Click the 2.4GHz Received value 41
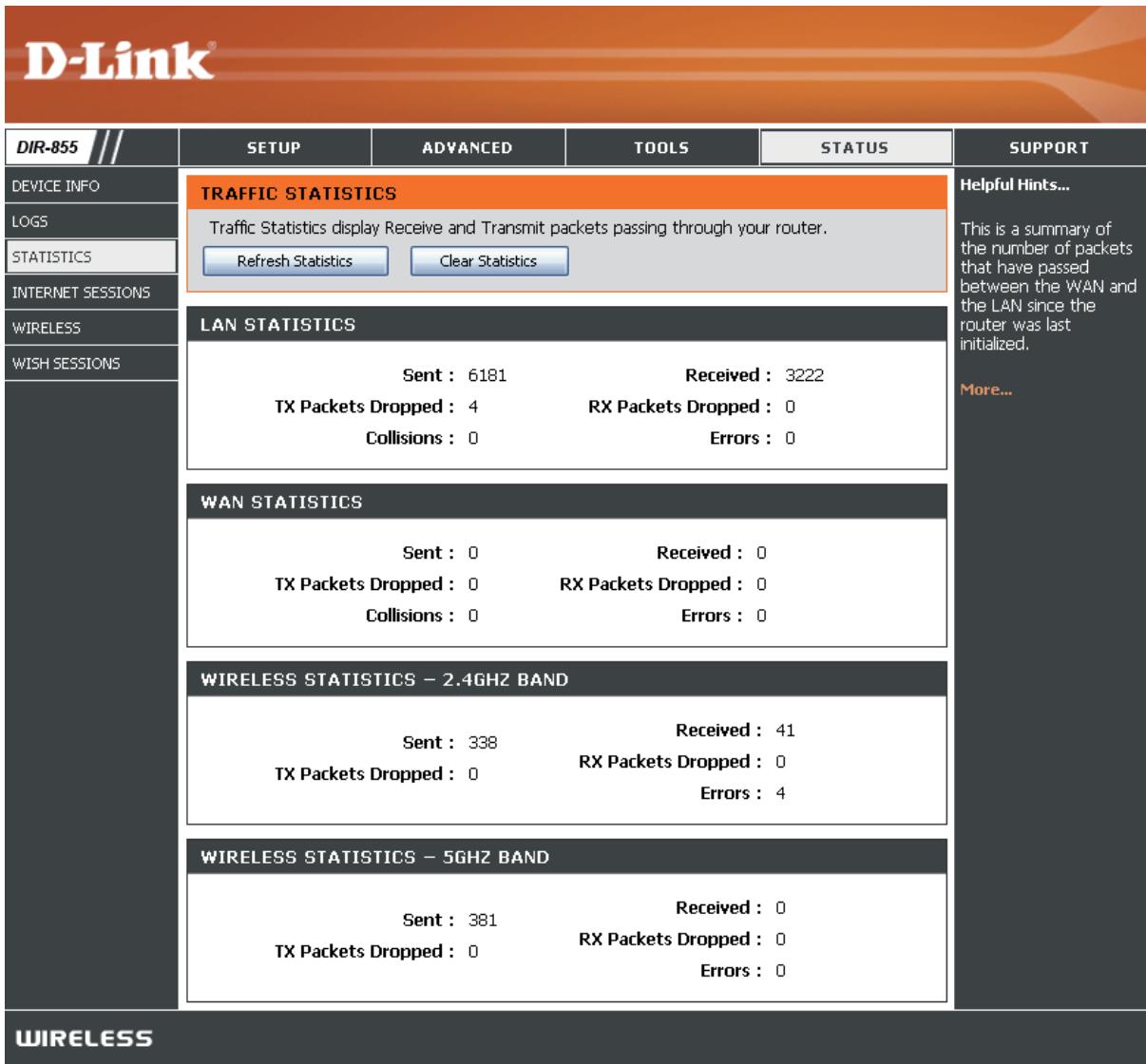Image resolution: width=1146 pixels, height=1064 pixels. [785, 731]
